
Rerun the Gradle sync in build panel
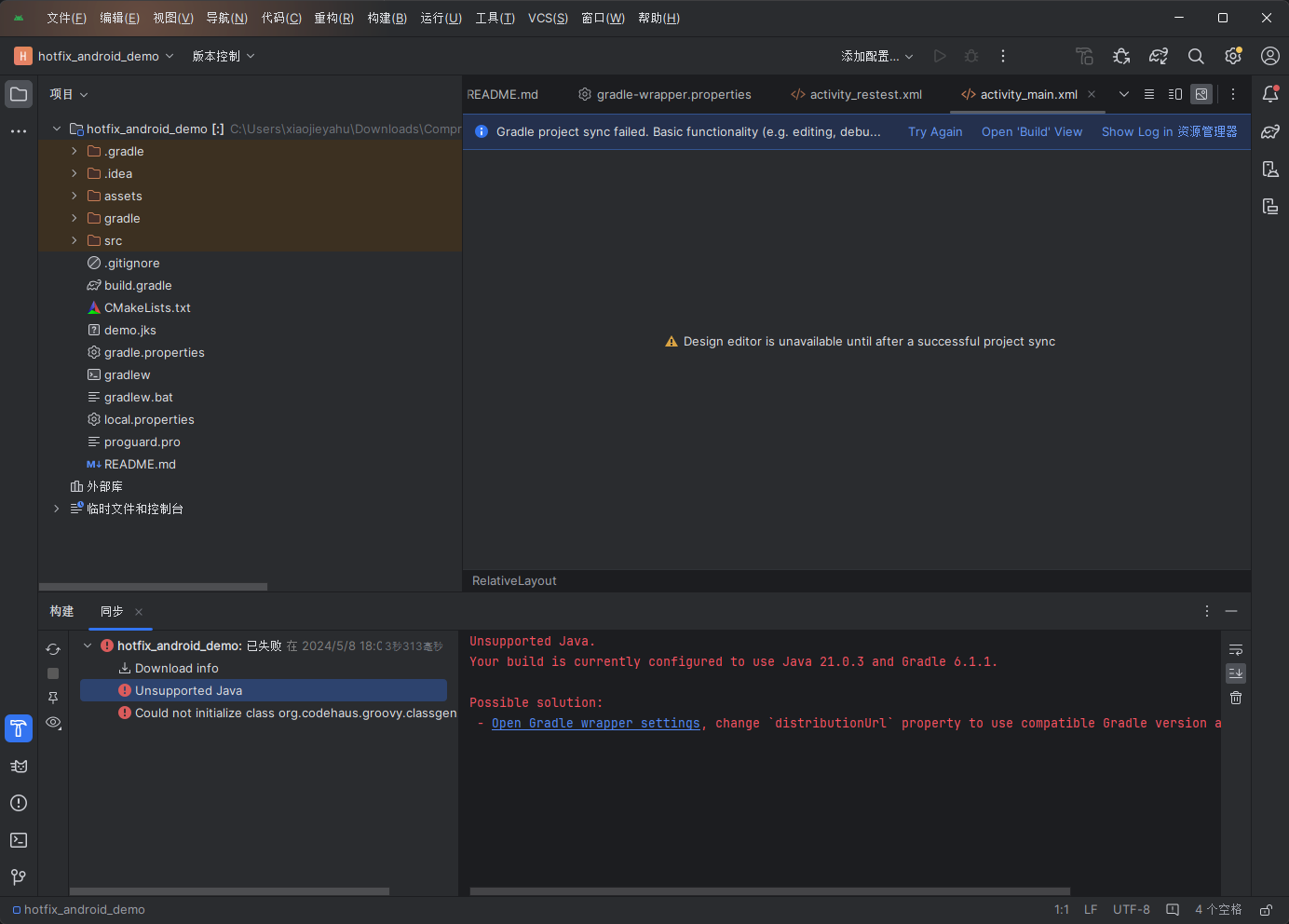[53, 649]
